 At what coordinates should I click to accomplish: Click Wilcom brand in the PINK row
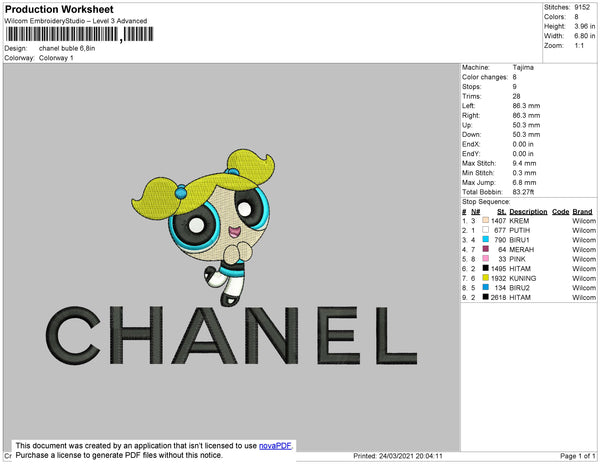pyautogui.click(x=584, y=259)
